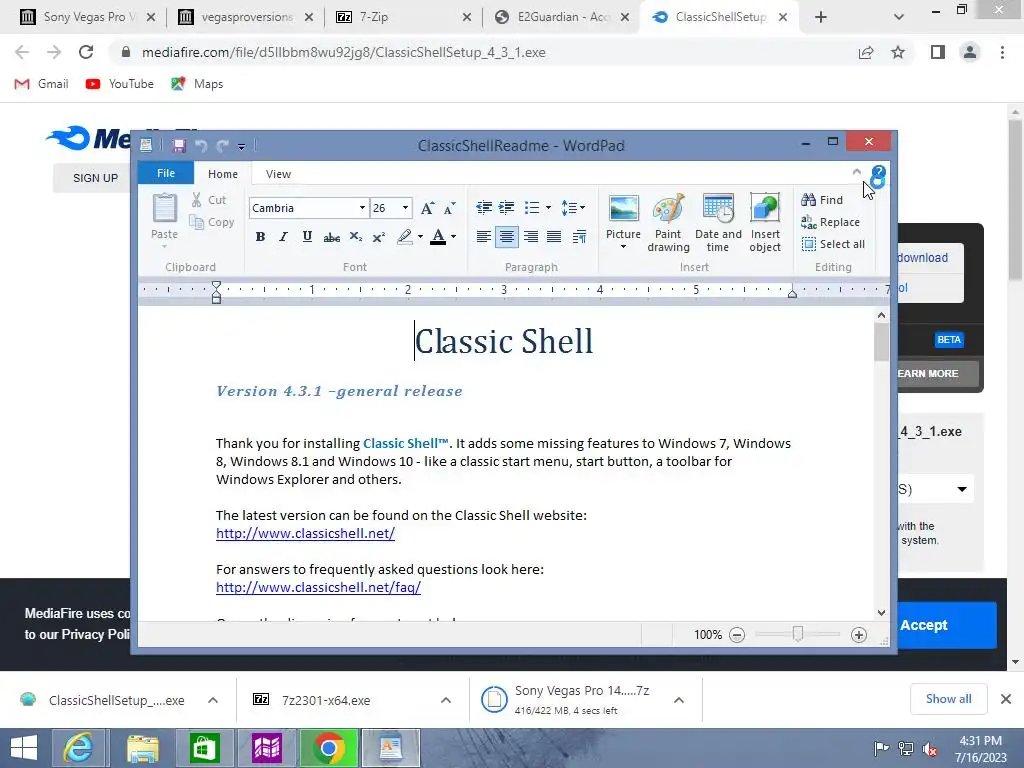
Task: Open the paragraph settings icon
Action: (579, 237)
